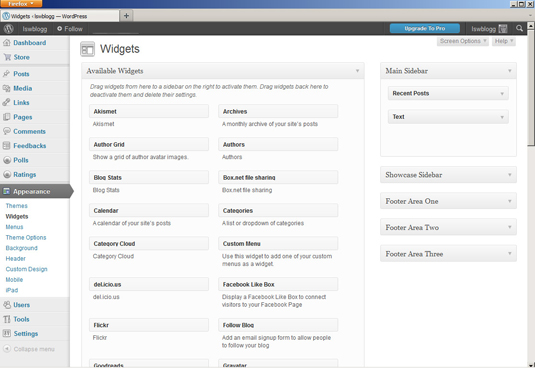Click the Blog Stats widget
Viewport: 535px width, 368px height.
point(149,177)
